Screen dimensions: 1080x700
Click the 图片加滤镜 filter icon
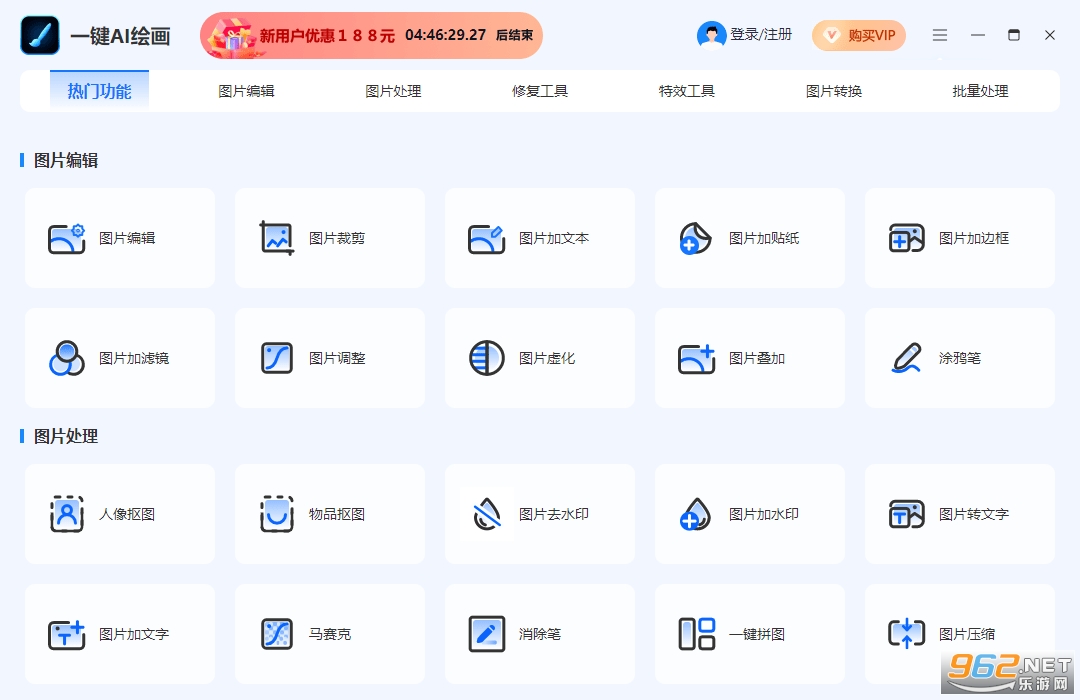tap(67, 358)
